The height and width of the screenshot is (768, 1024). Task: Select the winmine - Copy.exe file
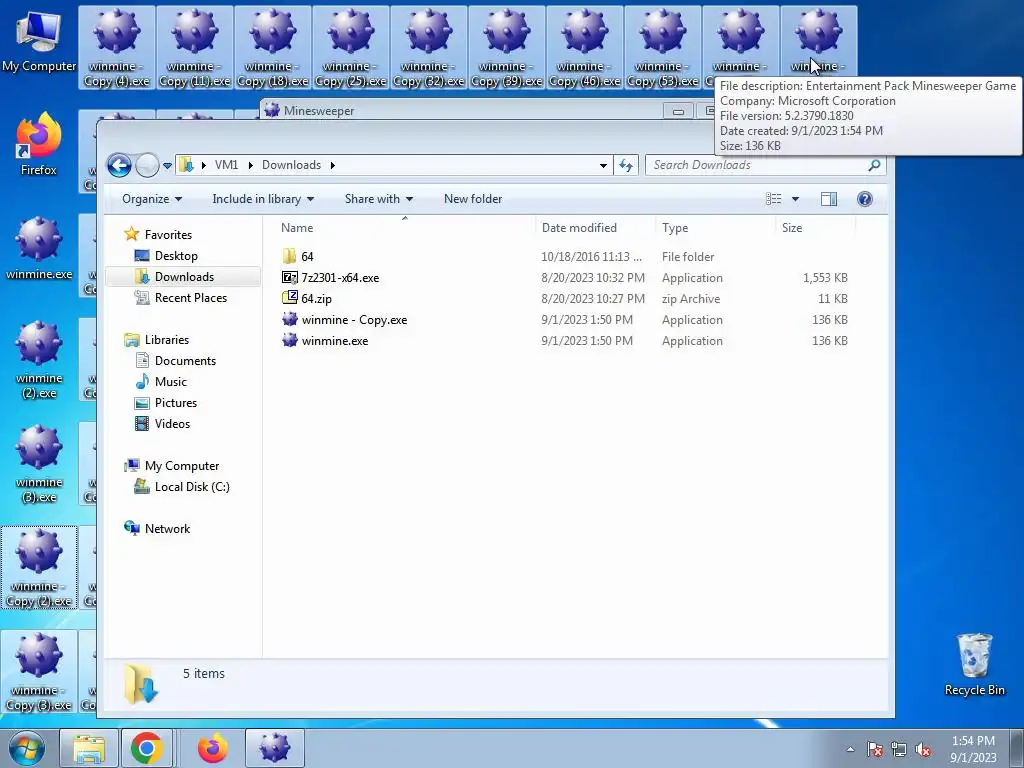pyautogui.click(x=566, y=320)
